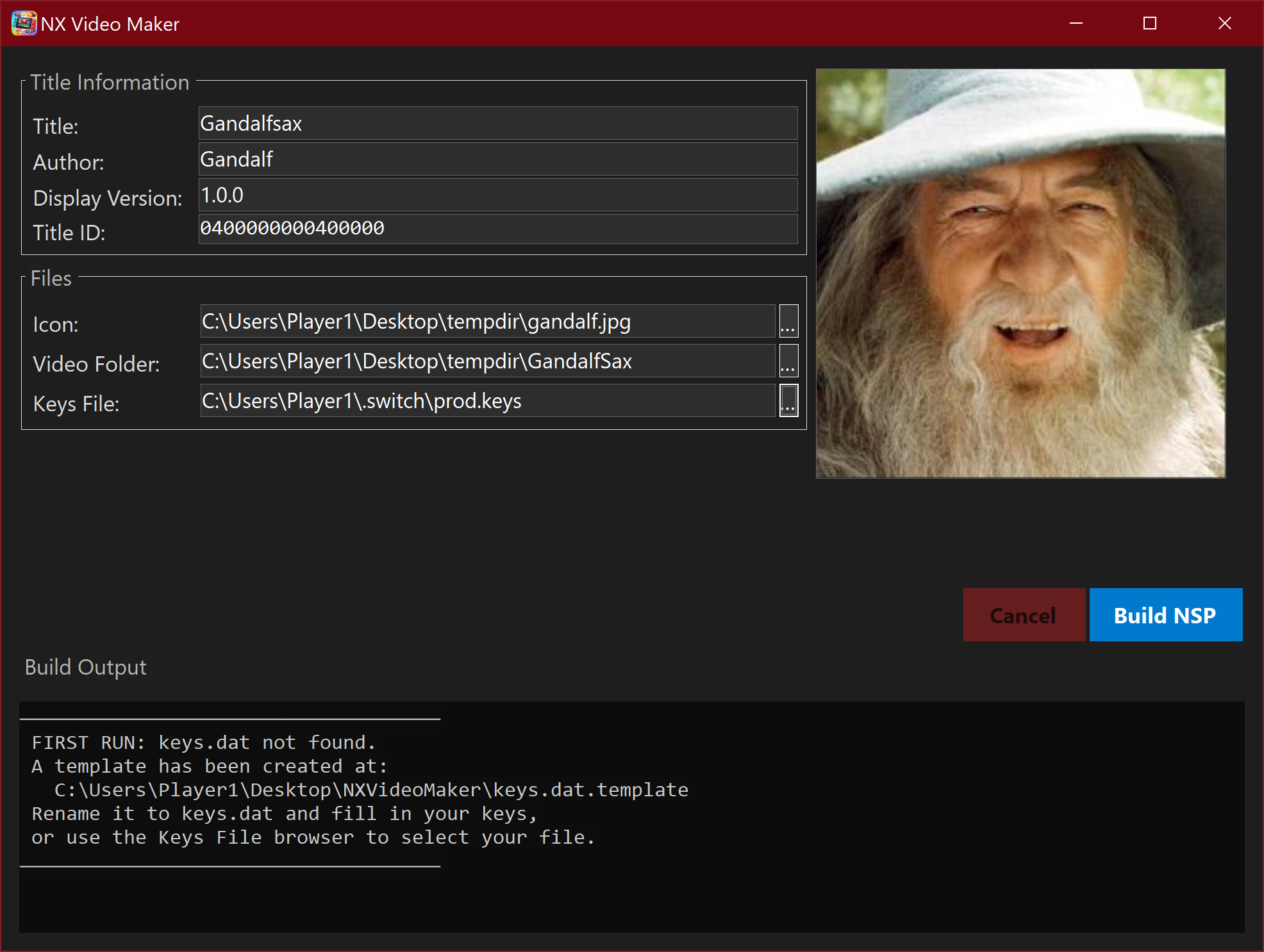
Task: Edit the Title field containing Gandalfsax
Action: click(x=498, y=123)
